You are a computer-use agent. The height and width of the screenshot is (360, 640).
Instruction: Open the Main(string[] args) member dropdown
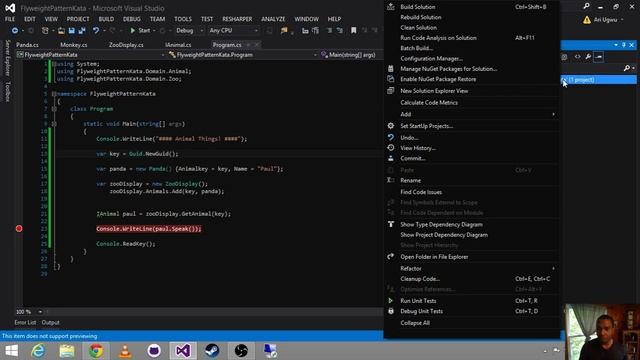coord(351,55)
